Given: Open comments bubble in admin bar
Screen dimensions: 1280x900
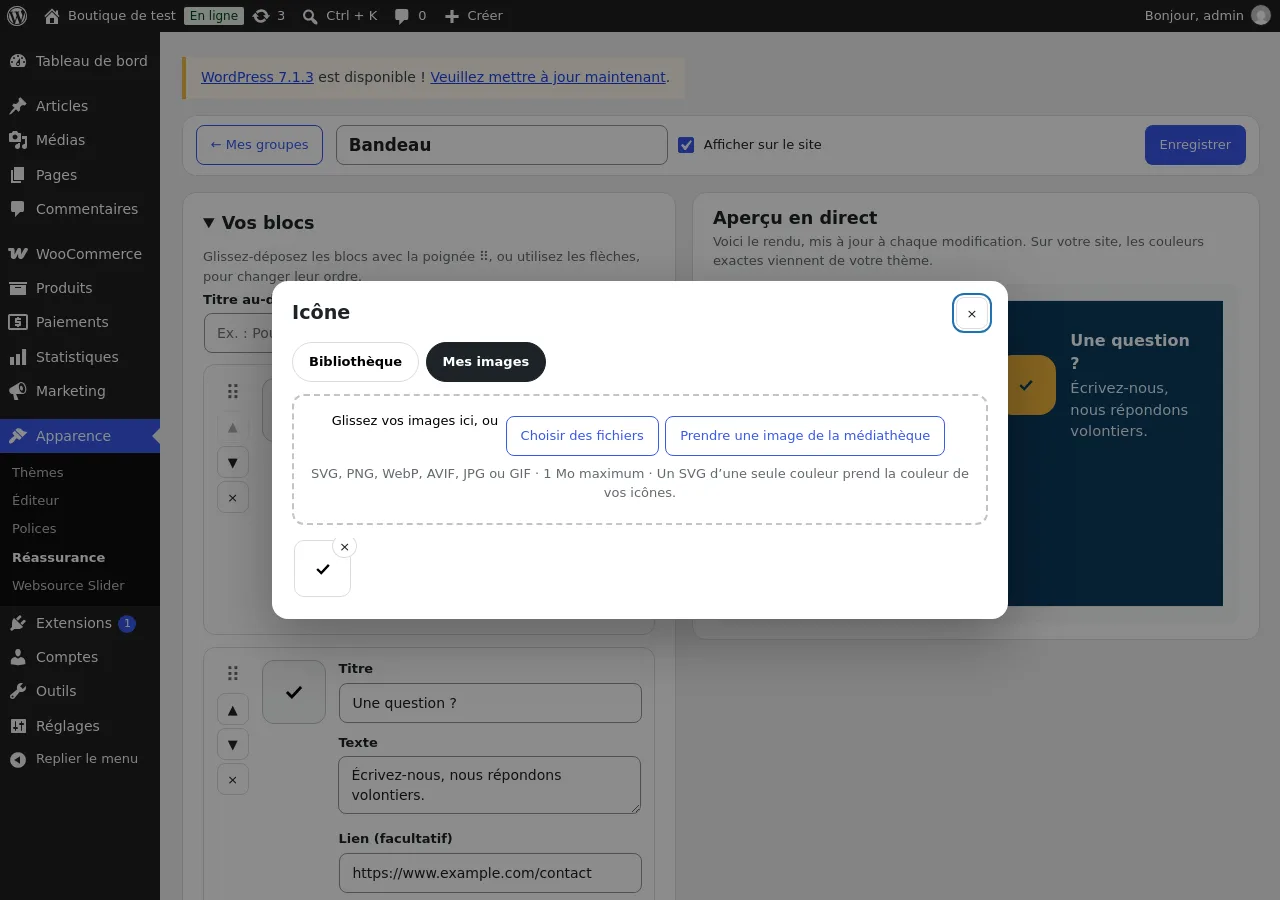Looking at the screenshot, I should click(x=410, y=16).
